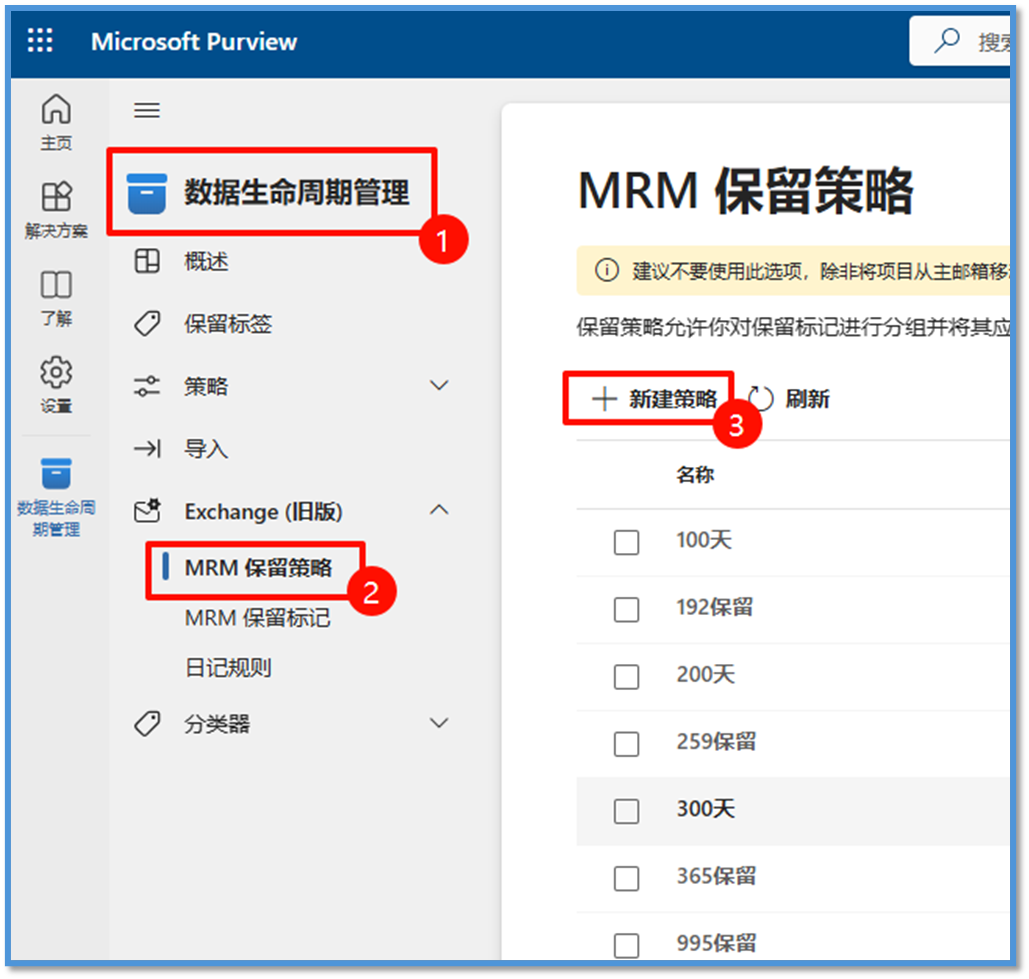This screenshot has width=1029, height=979.
Task: Click the 分类器 label text
Action: tap(217, 724)
